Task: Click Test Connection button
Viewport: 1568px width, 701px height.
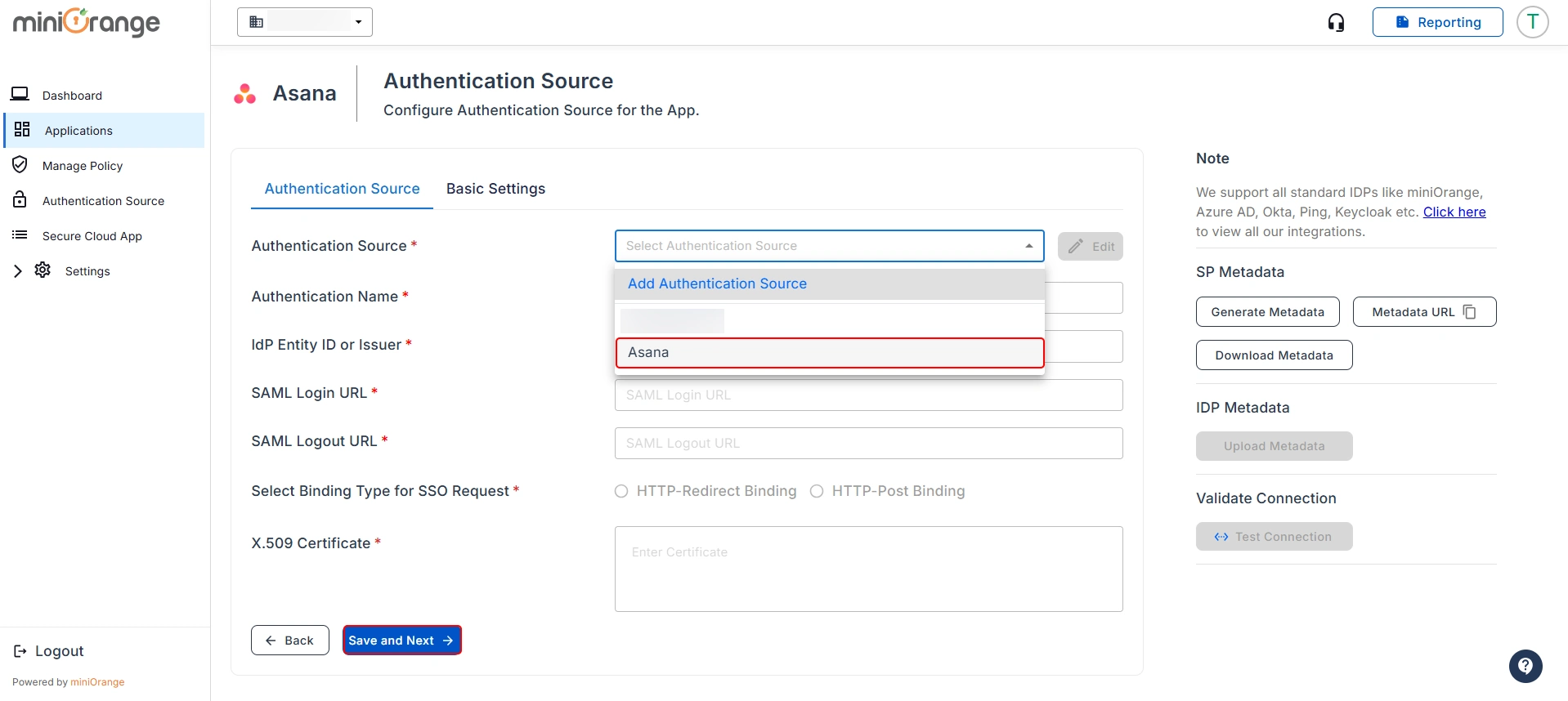Action: pos(1274,536)
